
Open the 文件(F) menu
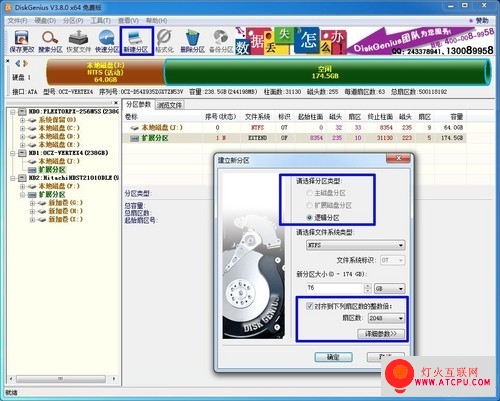(x=17, y=21)
